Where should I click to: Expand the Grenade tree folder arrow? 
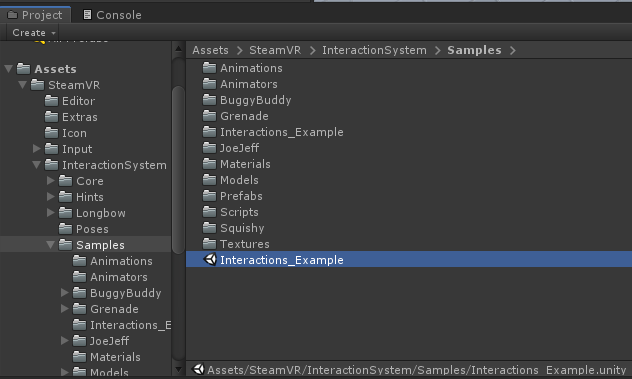coord(65,309)
